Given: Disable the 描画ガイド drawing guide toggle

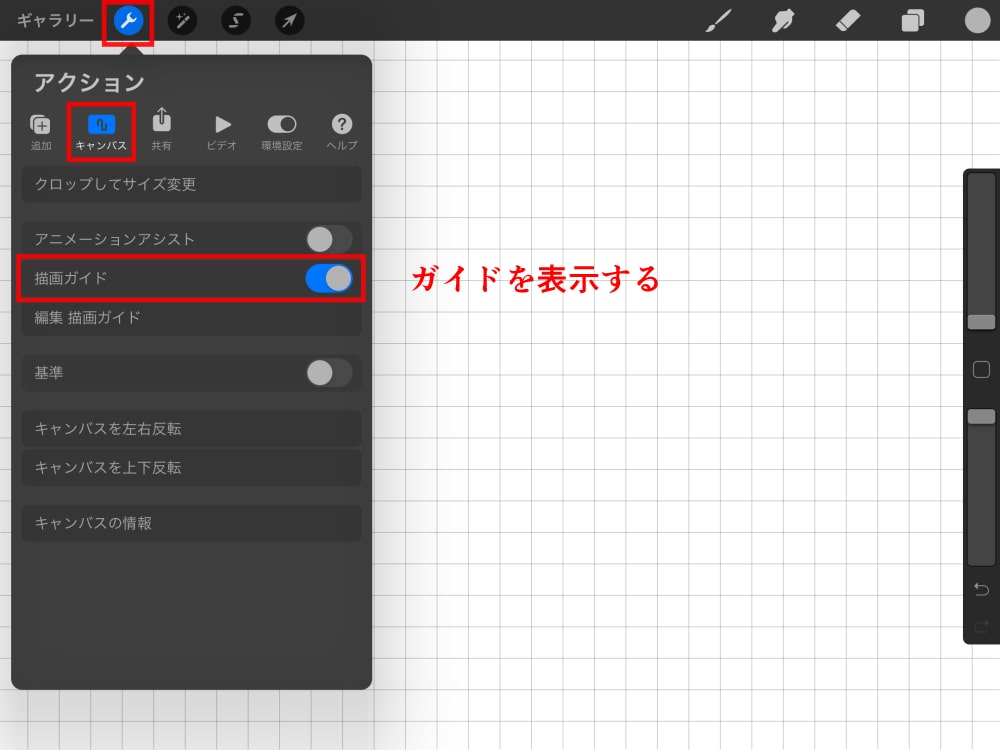Looking at the screenshot, I should tap(328, 279).
